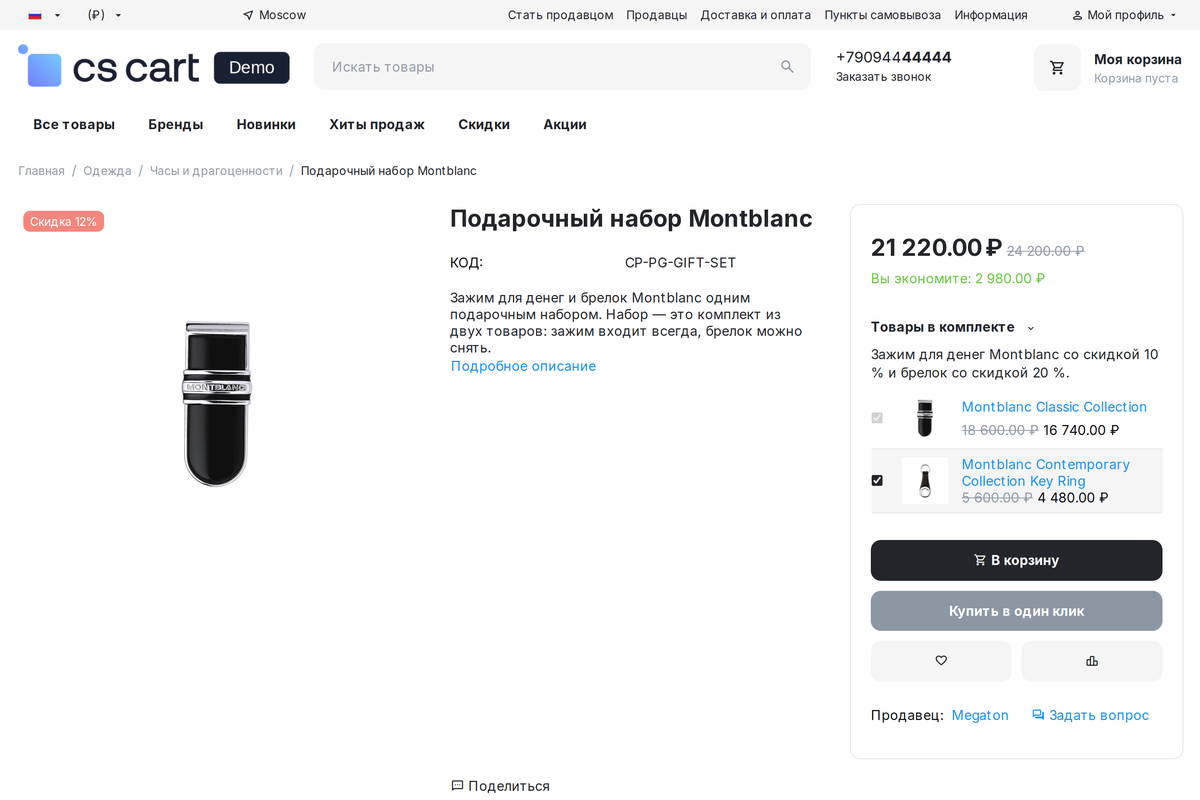Image resolution: width=1200 pixels, height=800 pixels.
Task: Open the ruble currency dropdown
Action: 104,15
